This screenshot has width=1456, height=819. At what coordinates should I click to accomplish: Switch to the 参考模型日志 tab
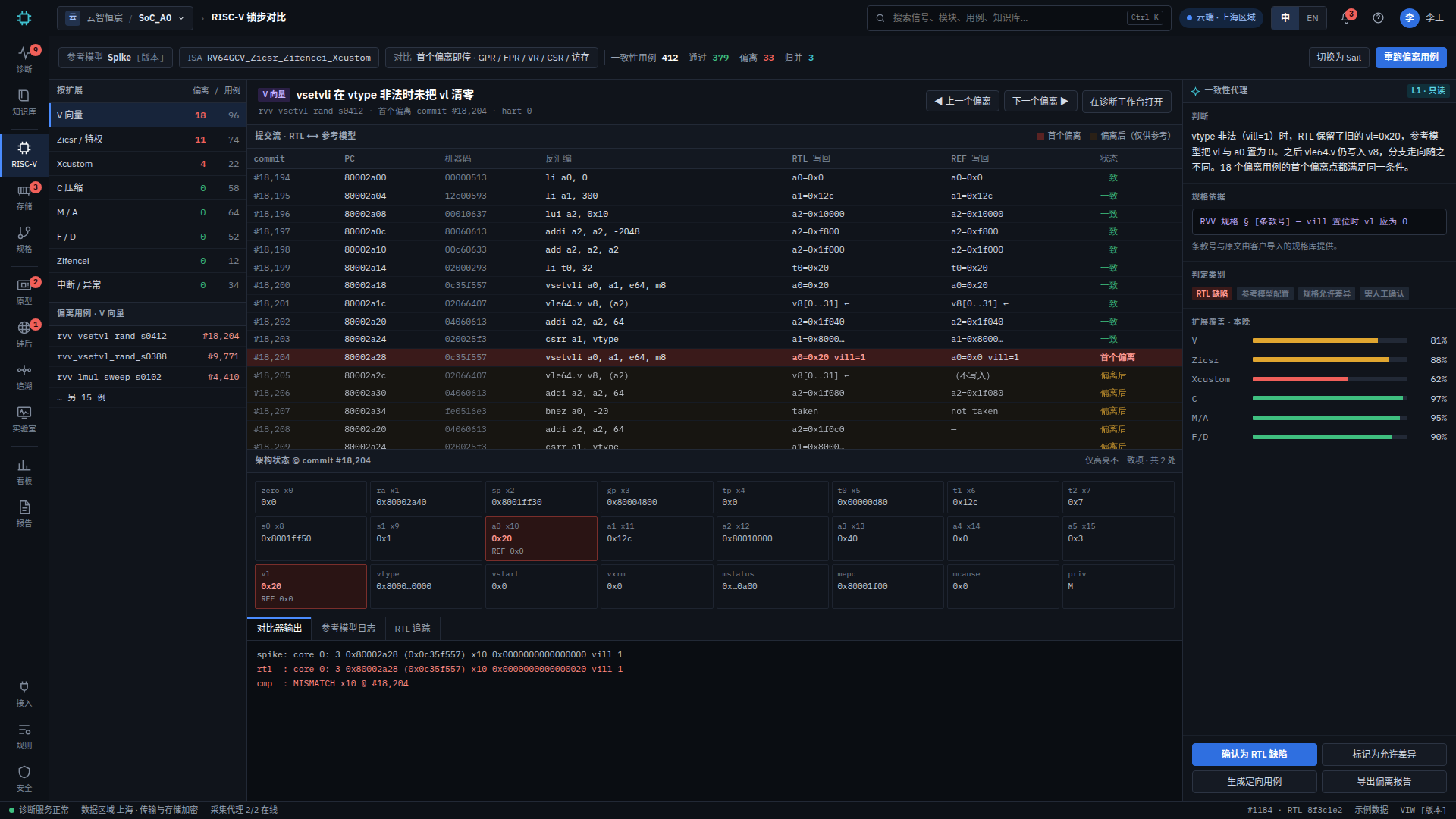coord(348,629)
